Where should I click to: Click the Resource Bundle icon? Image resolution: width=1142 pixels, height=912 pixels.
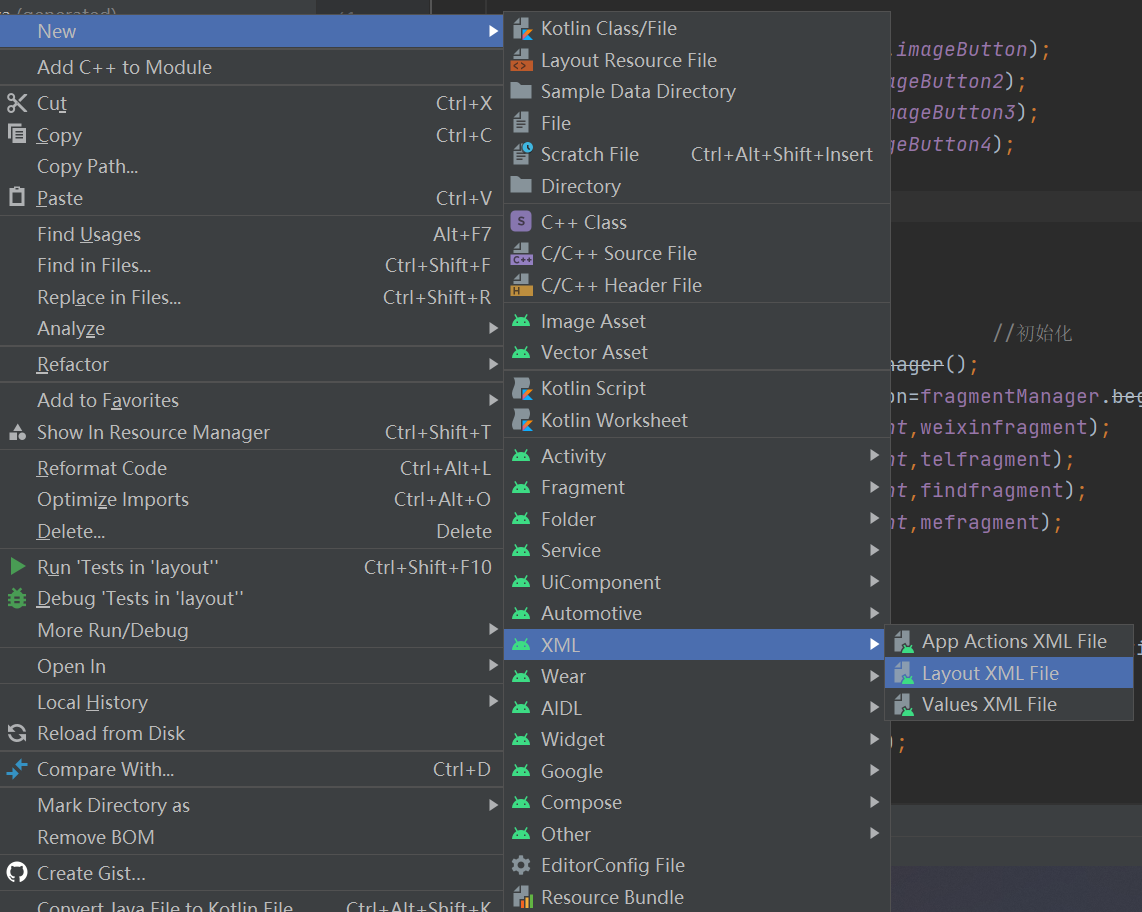click(x=521, y=897)
